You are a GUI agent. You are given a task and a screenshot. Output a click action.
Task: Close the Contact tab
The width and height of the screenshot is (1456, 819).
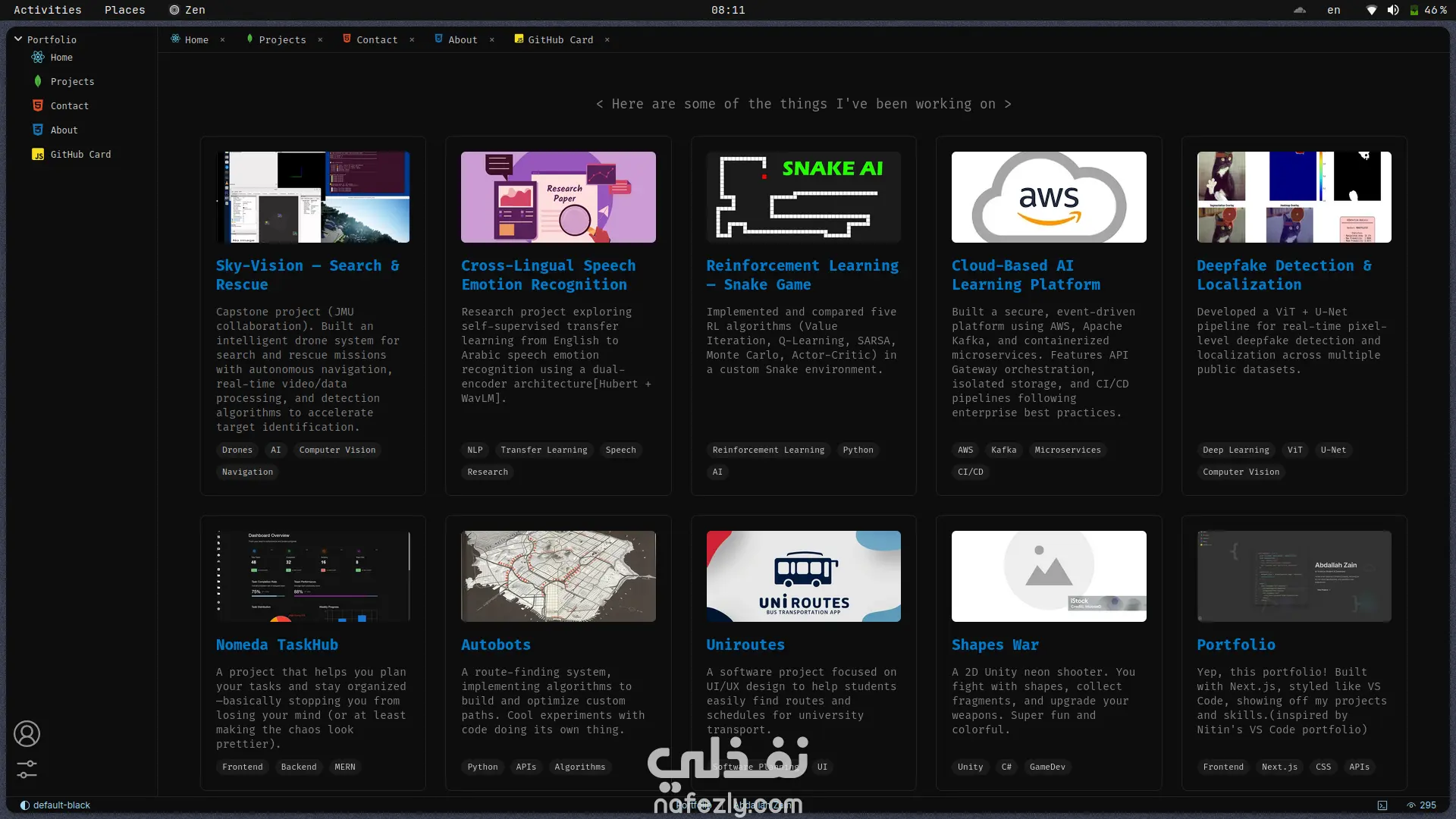412,39
